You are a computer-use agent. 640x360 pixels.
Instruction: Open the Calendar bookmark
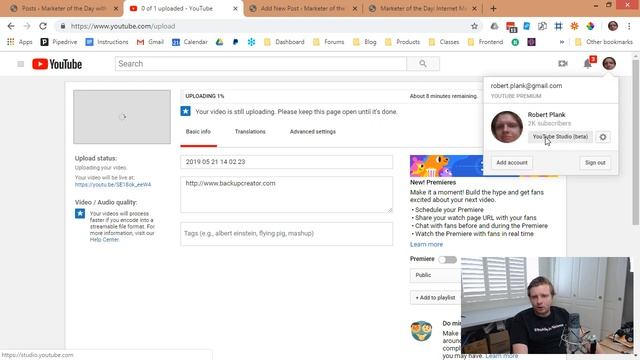pos(190,42)
